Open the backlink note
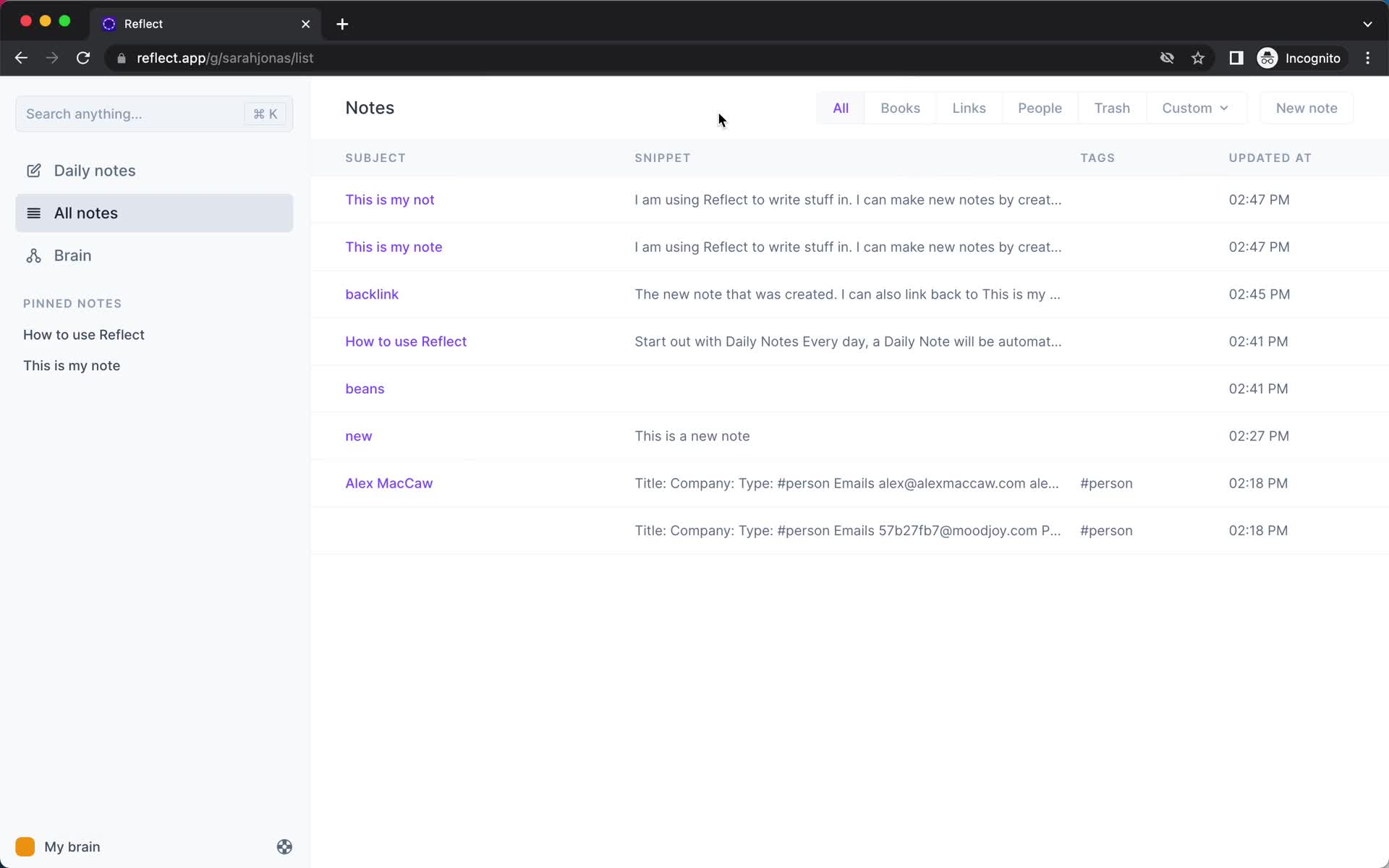This screenshot has height=868, width=1389. pyautogui.click(x=372, y=293)
